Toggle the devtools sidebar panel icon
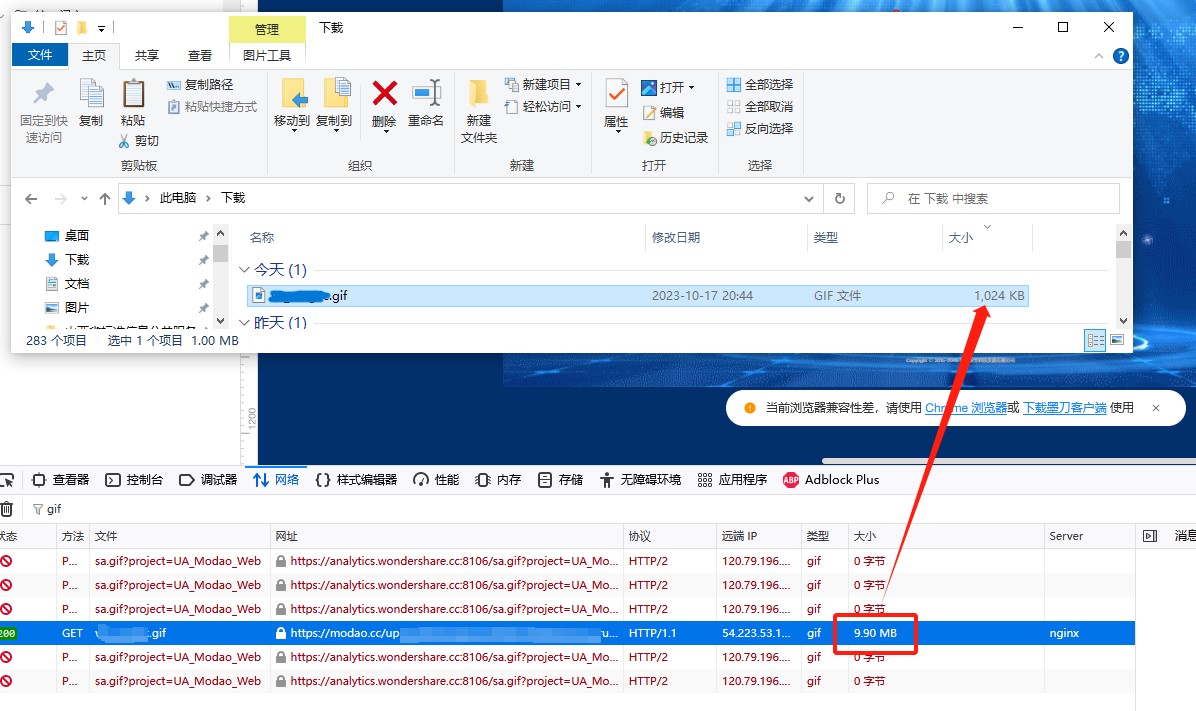1196x711 pixels. [x=1150, y=536]
